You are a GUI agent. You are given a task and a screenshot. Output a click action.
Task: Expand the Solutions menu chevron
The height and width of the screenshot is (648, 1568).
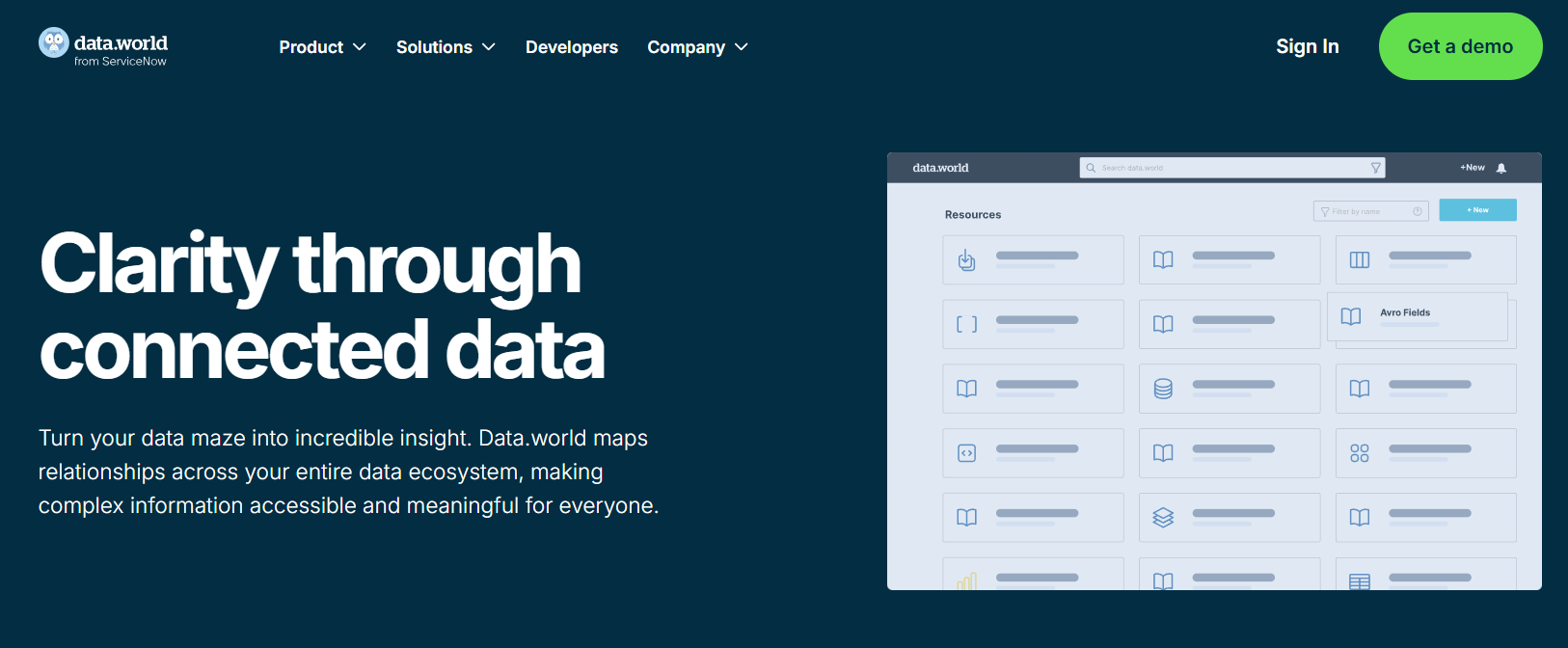[489, 47]
